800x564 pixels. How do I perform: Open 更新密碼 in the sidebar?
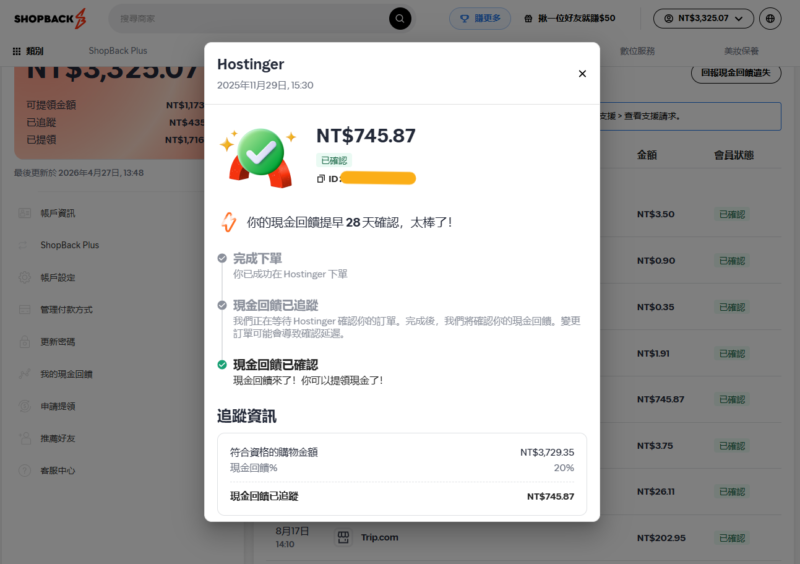click(x=58, y=342)
